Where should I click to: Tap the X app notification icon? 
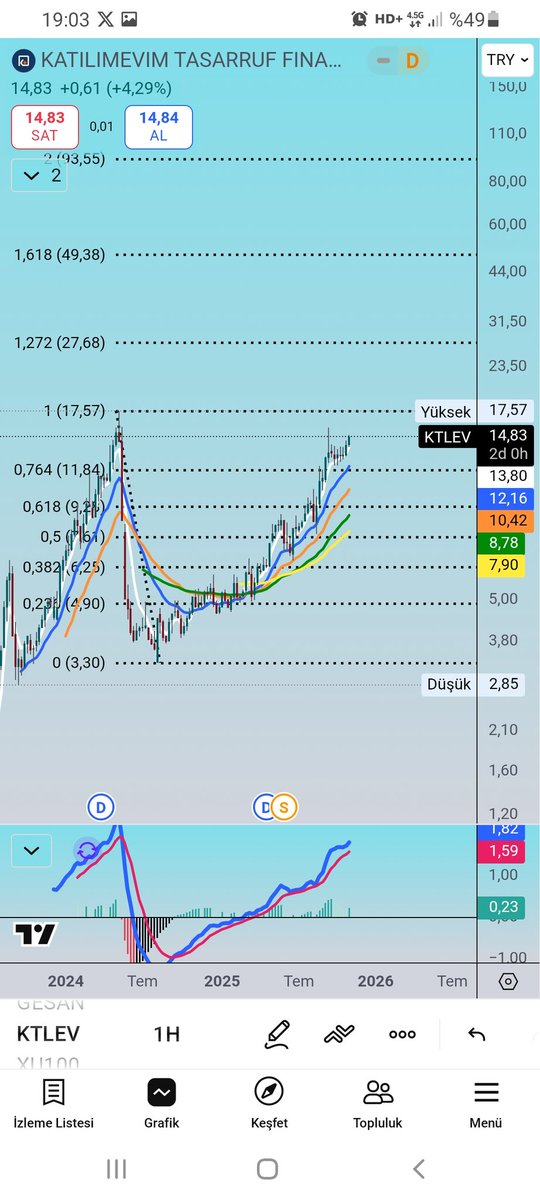click(107, 19)
